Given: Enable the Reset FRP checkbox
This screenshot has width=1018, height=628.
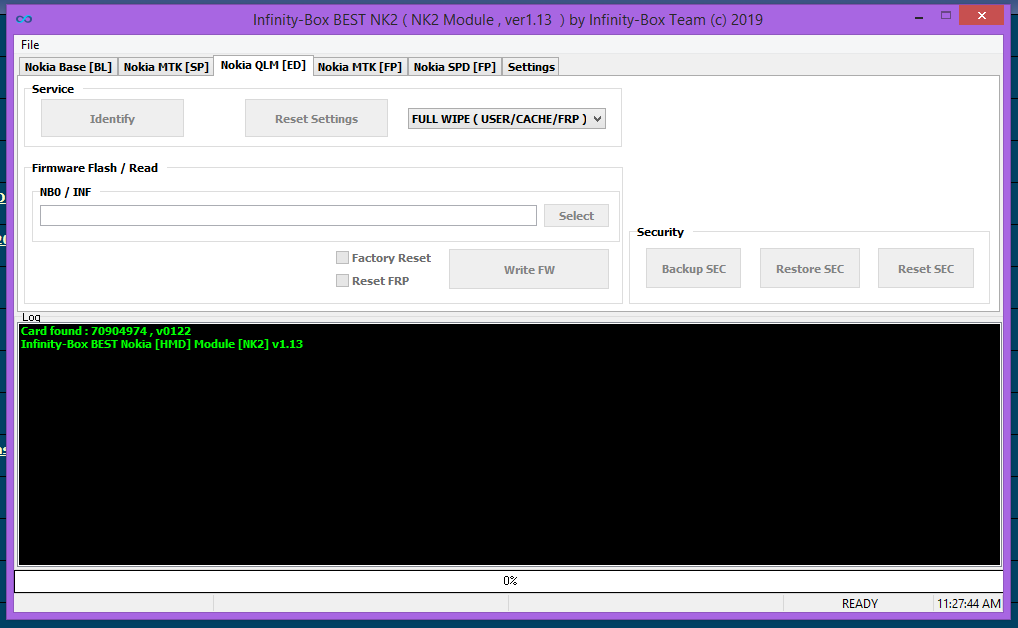Looking at the screenshot, I should (x=342, y=281).
